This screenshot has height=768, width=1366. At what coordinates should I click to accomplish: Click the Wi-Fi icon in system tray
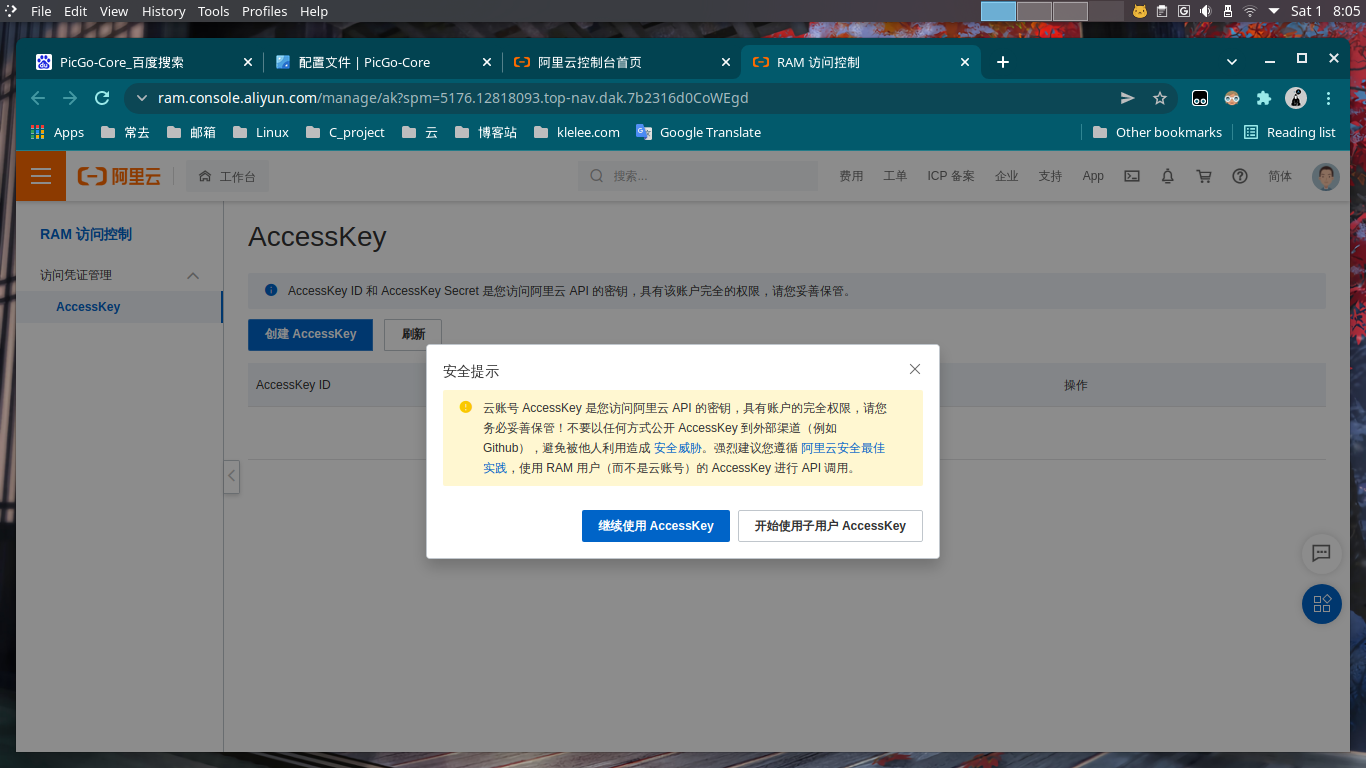[1250, 11]
